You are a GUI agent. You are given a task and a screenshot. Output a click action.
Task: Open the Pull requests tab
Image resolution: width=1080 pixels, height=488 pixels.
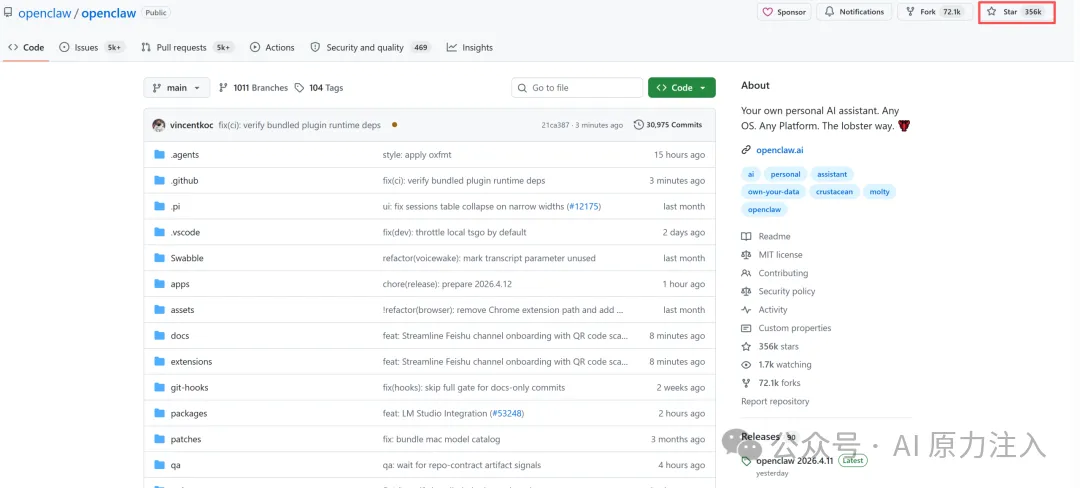pos(187,47)
